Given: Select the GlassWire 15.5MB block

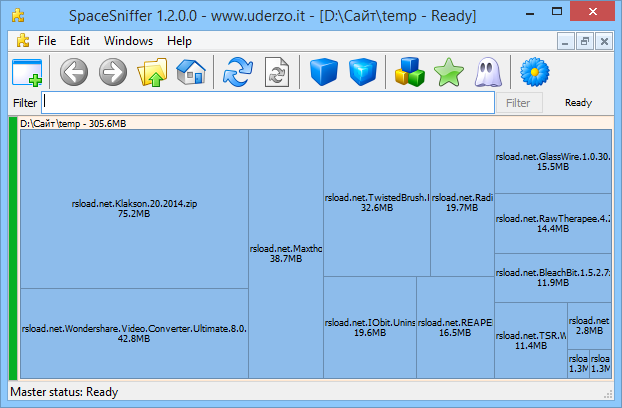Looking at the screenshot, I should 553,162.
